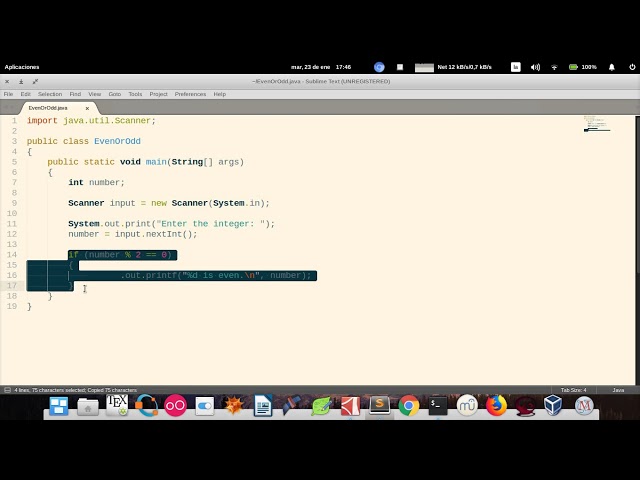The height and width of the screenshot is (480, 640).
Task: Open the blue-orange ring app in dock
Action: [147, 406]
